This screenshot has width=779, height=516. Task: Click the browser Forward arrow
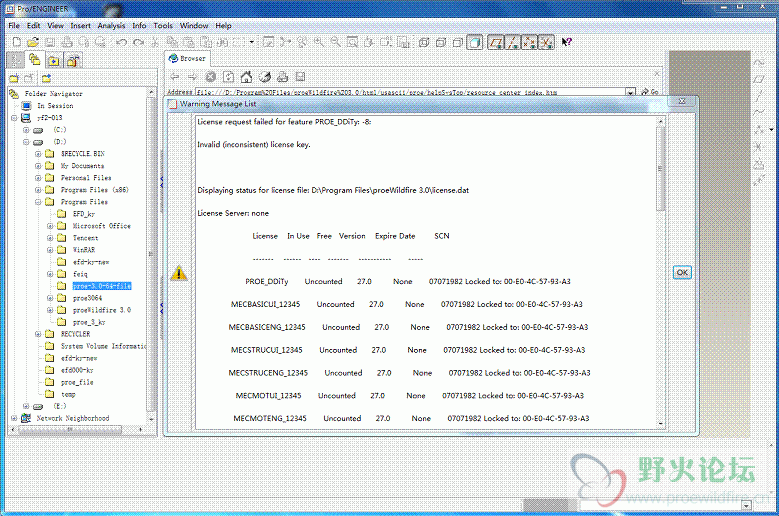point(193,77)
